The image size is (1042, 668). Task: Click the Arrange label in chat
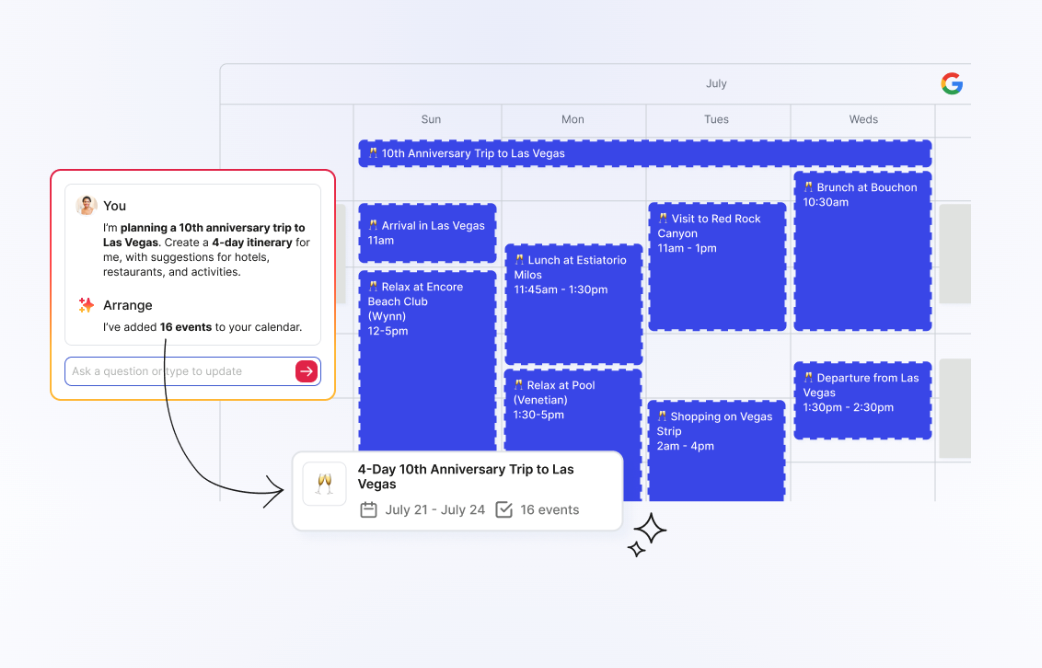pyautogui.click(x=128, y=305)
